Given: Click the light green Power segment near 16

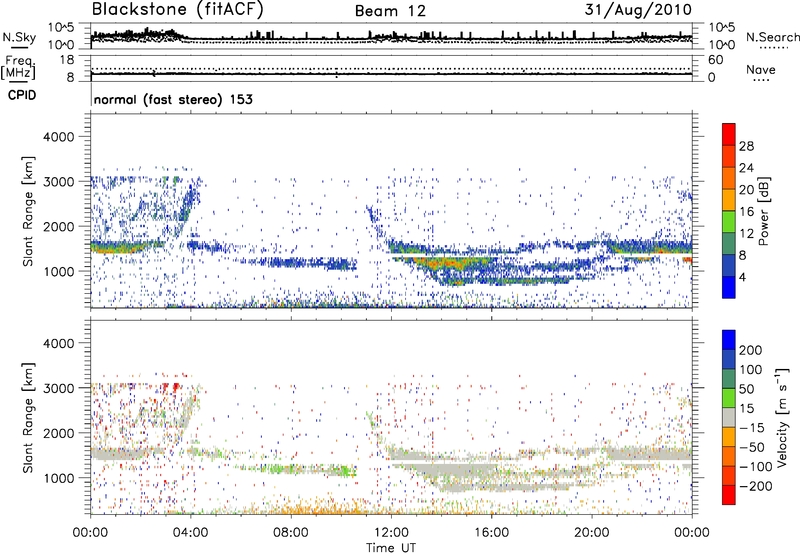Looking at the screenshot, I should pos(729,221).
